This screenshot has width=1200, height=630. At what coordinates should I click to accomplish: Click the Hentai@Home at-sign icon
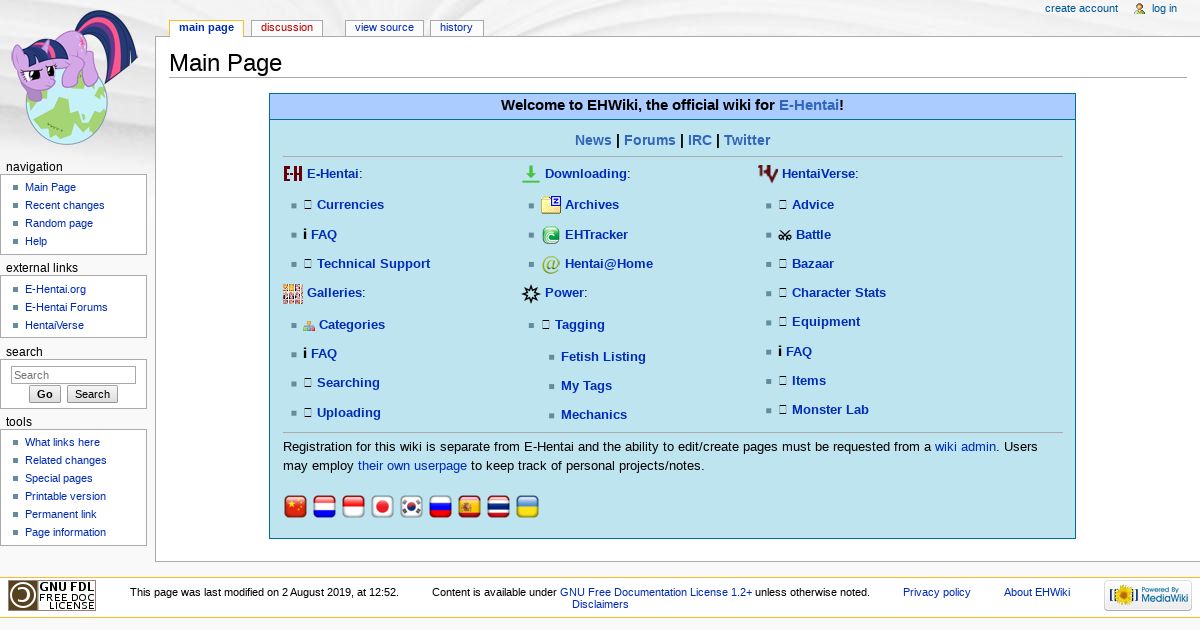click(x=551, y=265)
